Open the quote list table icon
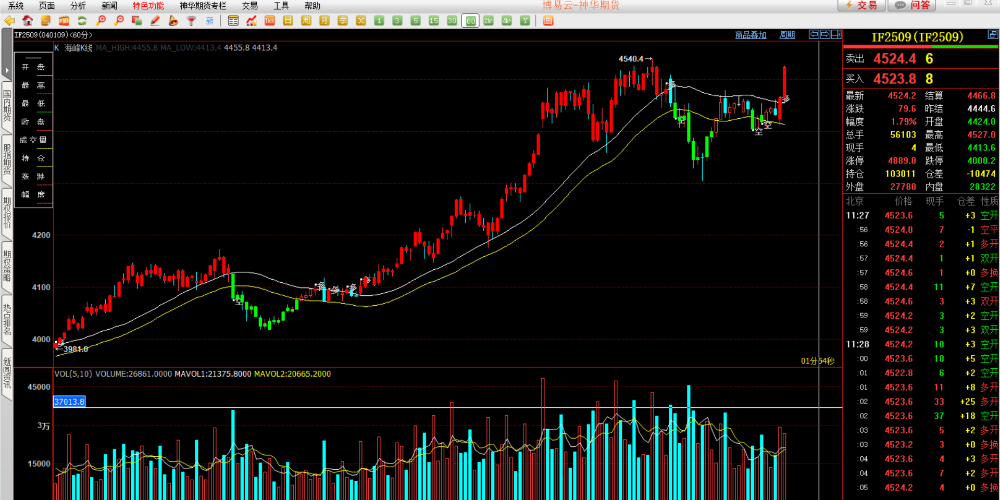The image size is (1000, 500). tap(233, 20)
